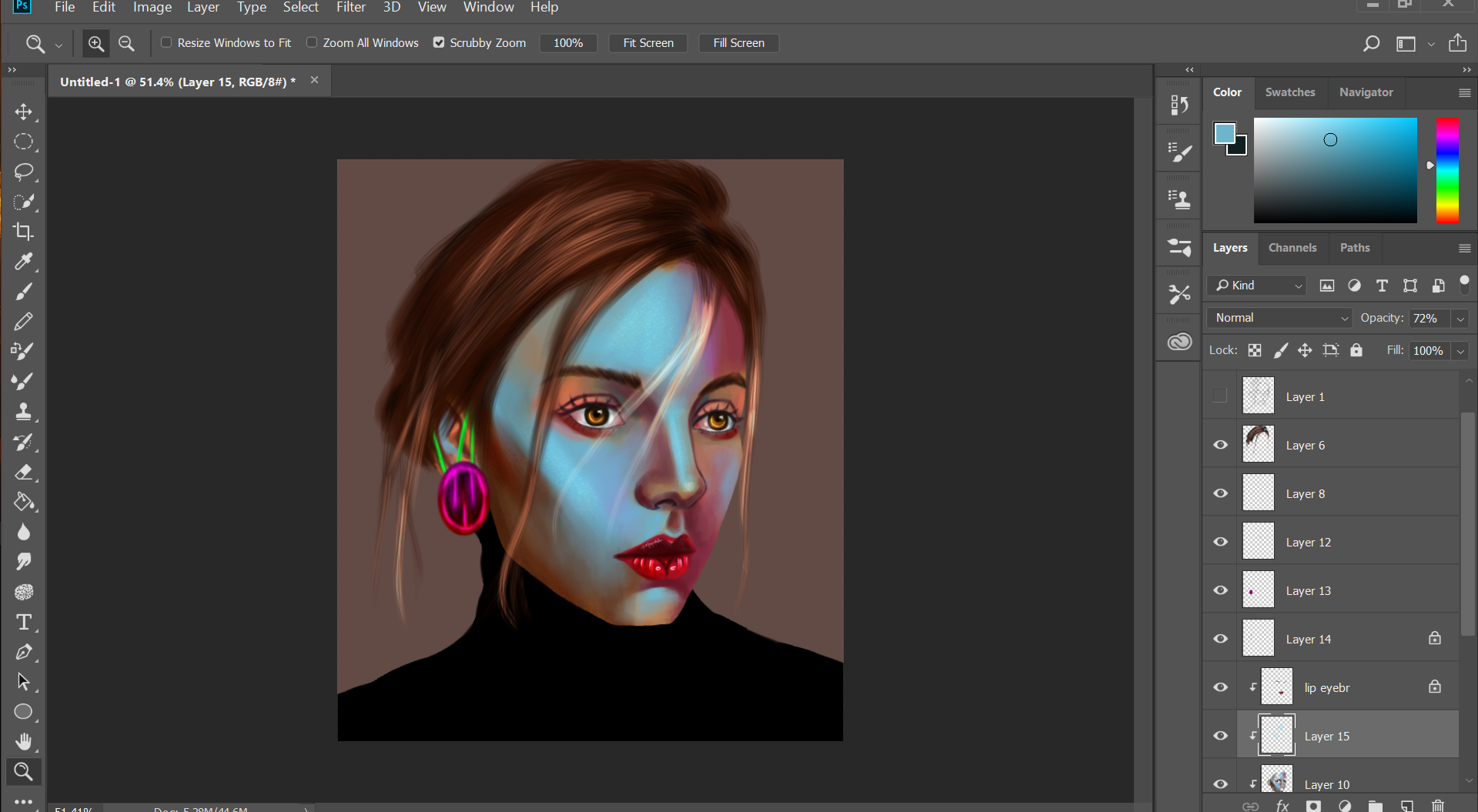This screenshot has width=1478, height=812.
Task: Select the Clone Stamp tool
Action: click(x=24, y=412)
